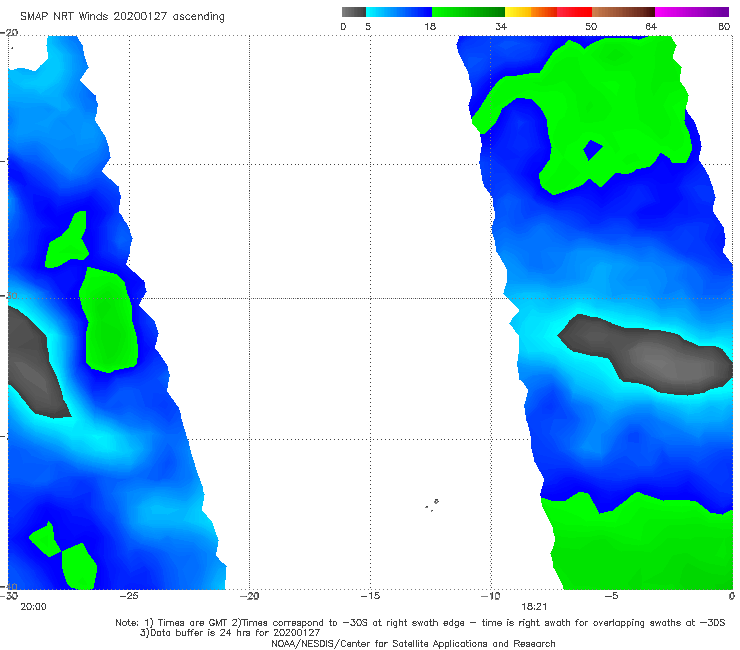Click the yellow segment of the color bar
Screen dimensions: 740x650
pos(518,12)
